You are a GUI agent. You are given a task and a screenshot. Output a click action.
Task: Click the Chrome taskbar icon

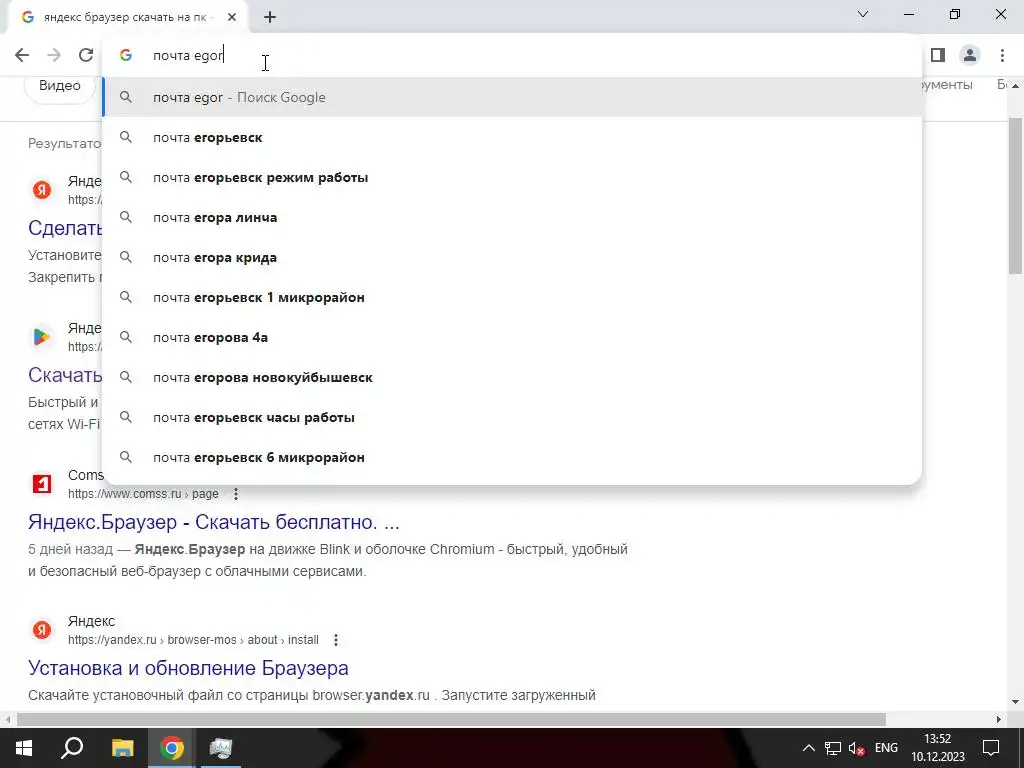point(172,748)
